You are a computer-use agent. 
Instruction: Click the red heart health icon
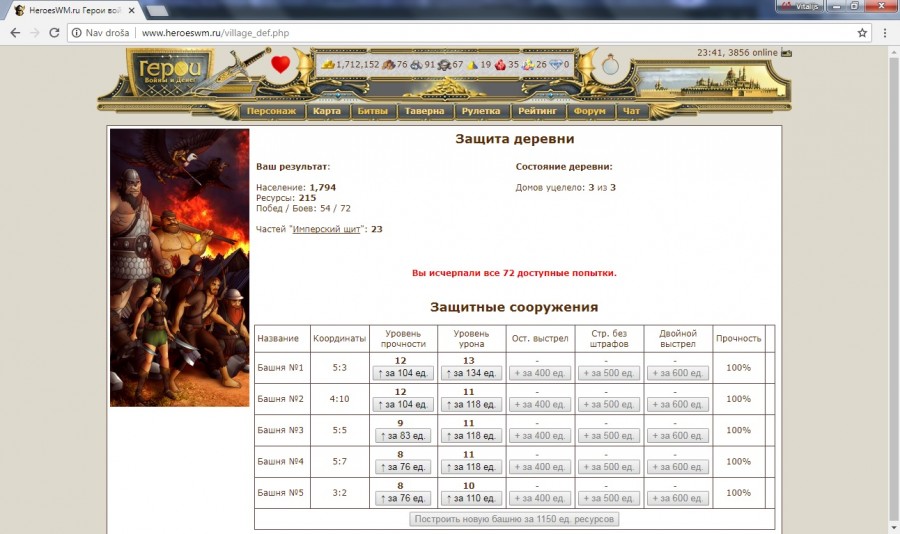tap(280, 64)
